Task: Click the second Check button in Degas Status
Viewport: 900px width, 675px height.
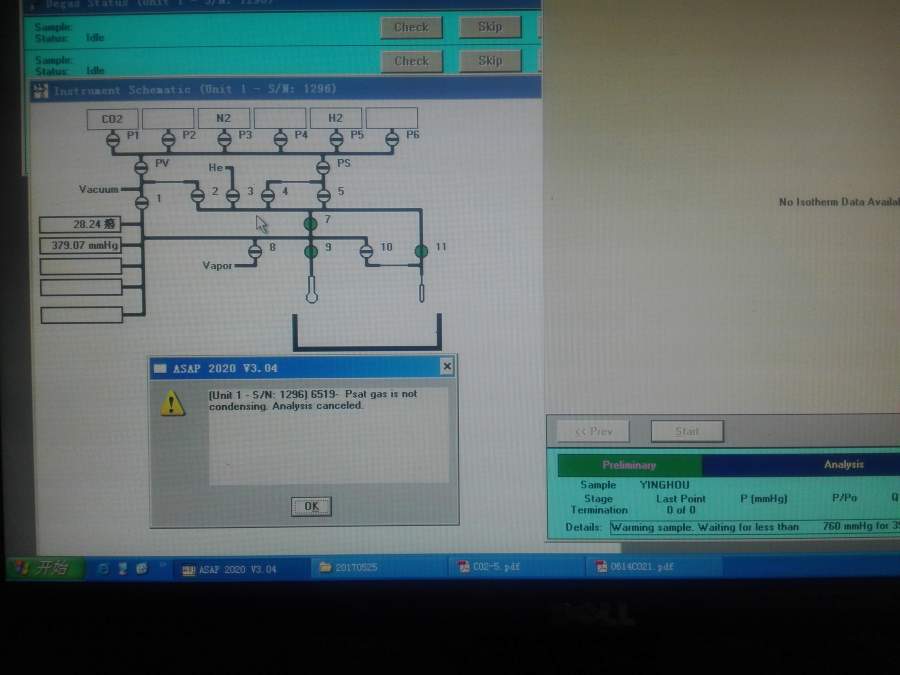Action: [412, 61]
